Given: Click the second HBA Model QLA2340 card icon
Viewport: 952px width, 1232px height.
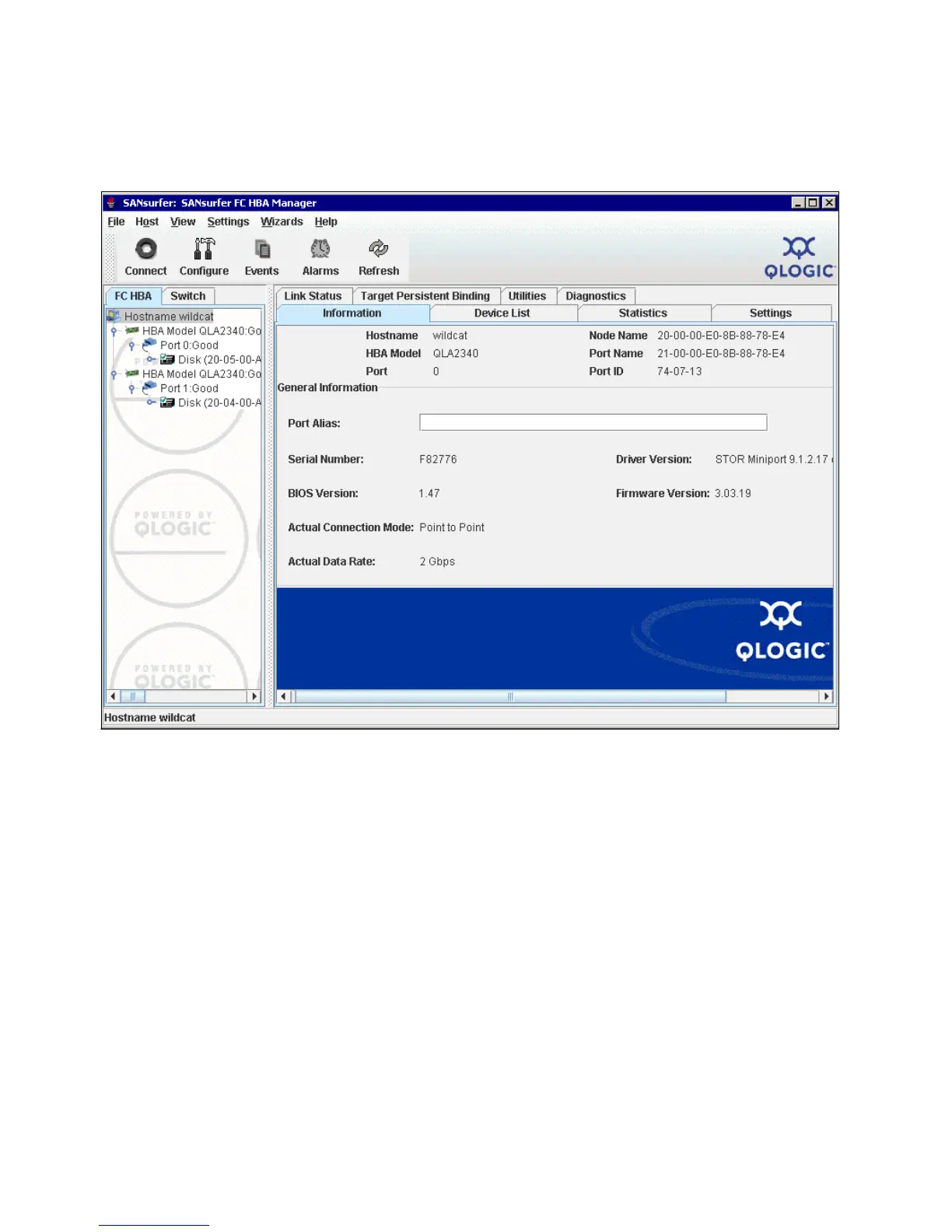Looking at the screenshot, I should point(132,373).
